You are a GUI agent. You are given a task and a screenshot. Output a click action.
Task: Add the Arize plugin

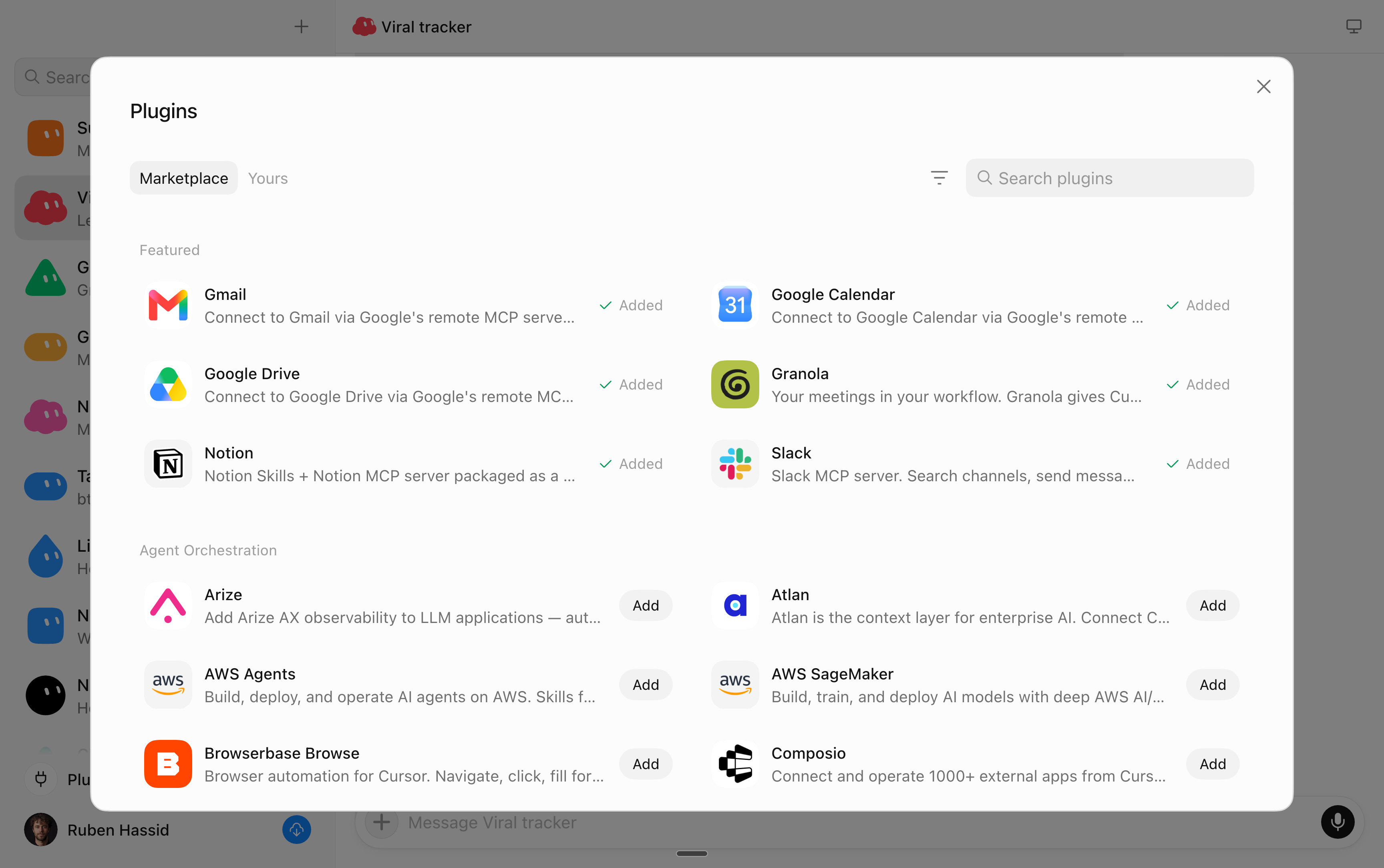coord(645,605)
